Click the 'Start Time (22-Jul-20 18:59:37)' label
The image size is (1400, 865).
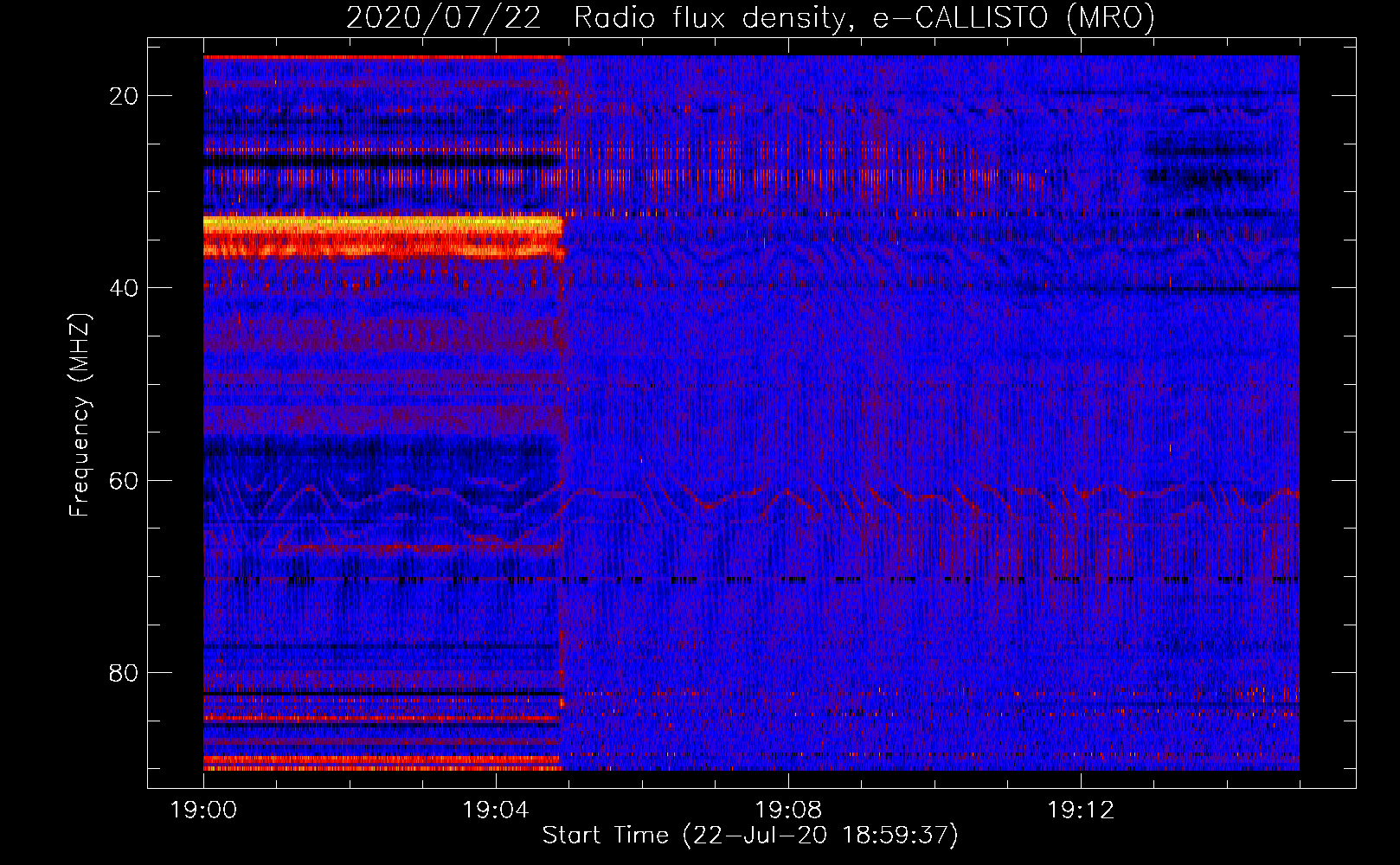pyautogui.click(x=750, y=836)
